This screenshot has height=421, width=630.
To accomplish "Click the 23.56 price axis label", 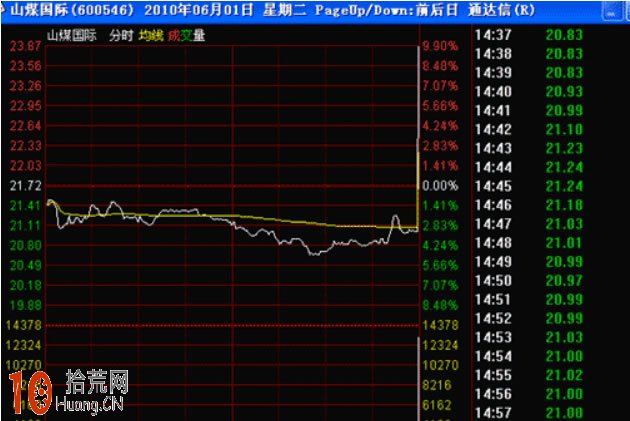I will [25, 66].
